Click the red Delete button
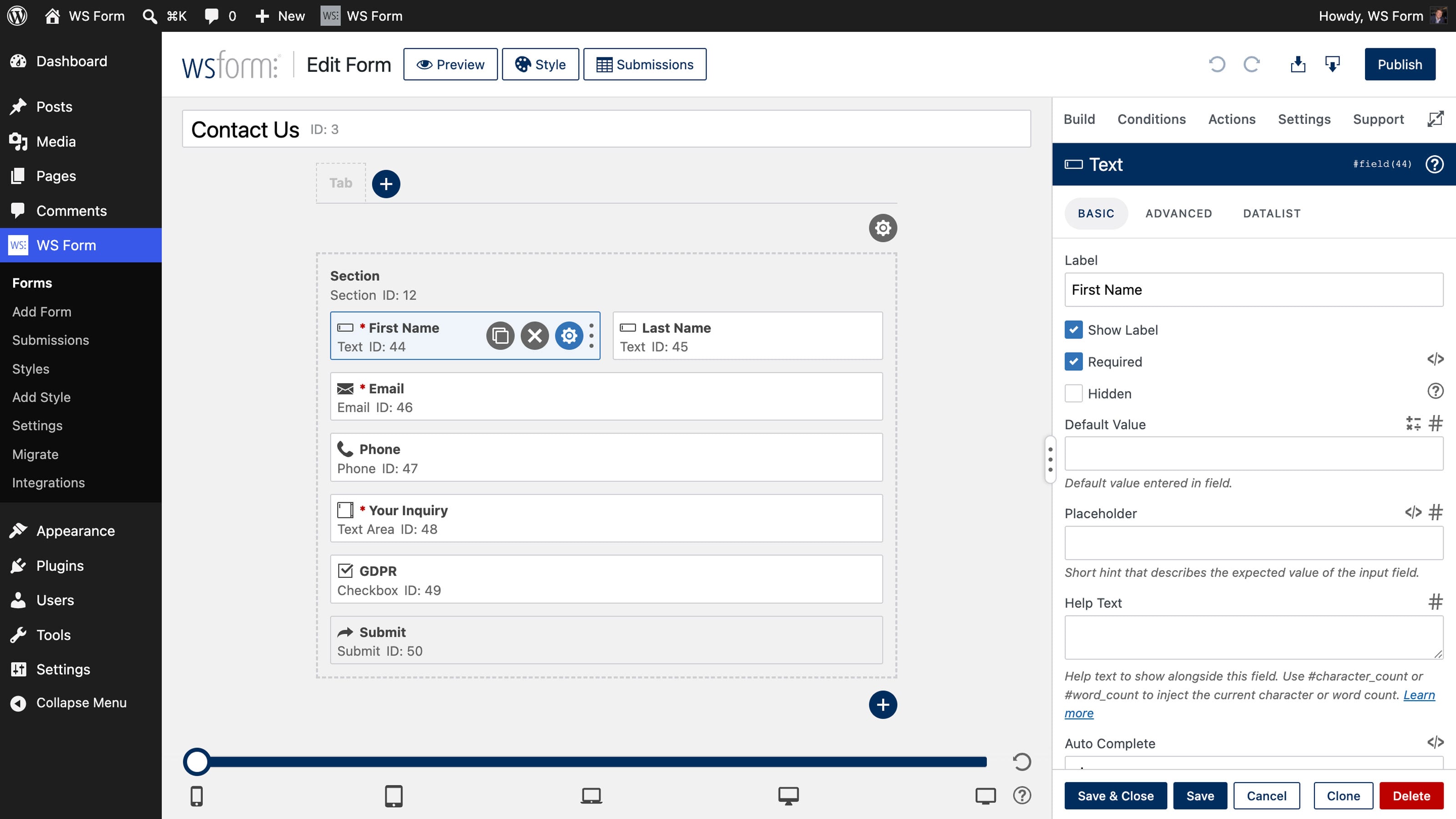1456x819 pixels. pyautogui.click(x=1411, y=796)
